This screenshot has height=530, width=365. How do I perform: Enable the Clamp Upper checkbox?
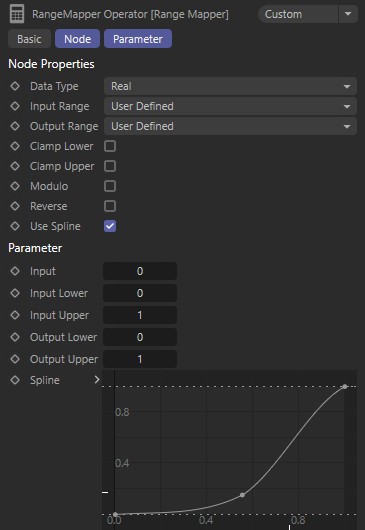click(x=110, y=166)
